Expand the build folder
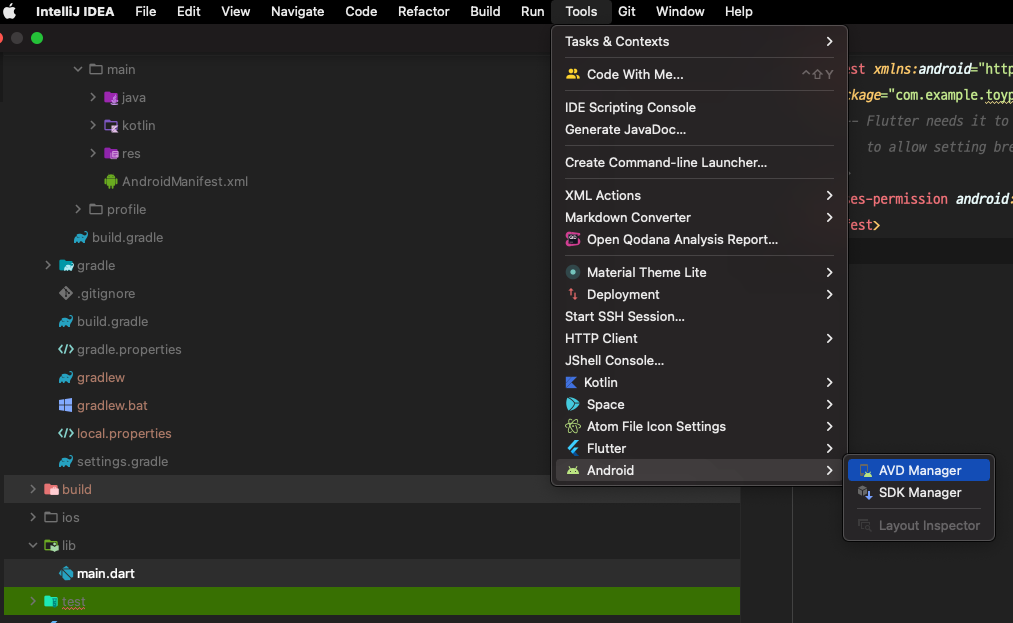The height and width of the screenshot is (623, 1013). click(33, 489)
